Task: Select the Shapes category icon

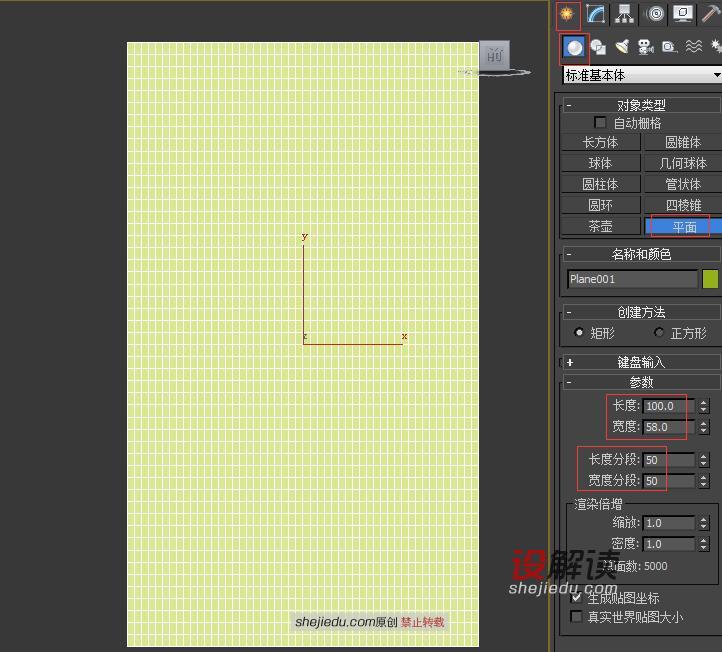Action: pyautogui.click(x=598, y=47)
